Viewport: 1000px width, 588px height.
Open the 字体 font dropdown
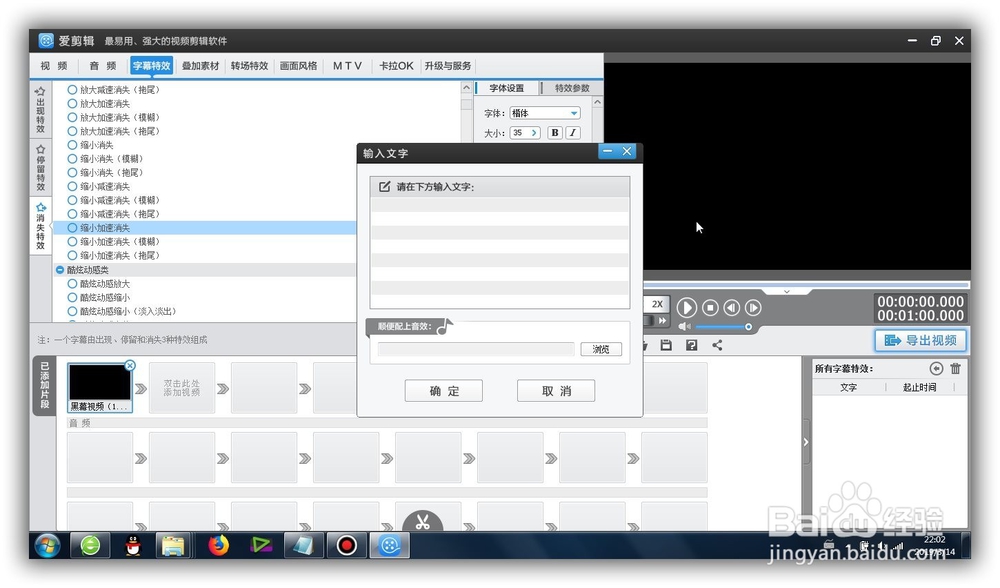point(545,113)
